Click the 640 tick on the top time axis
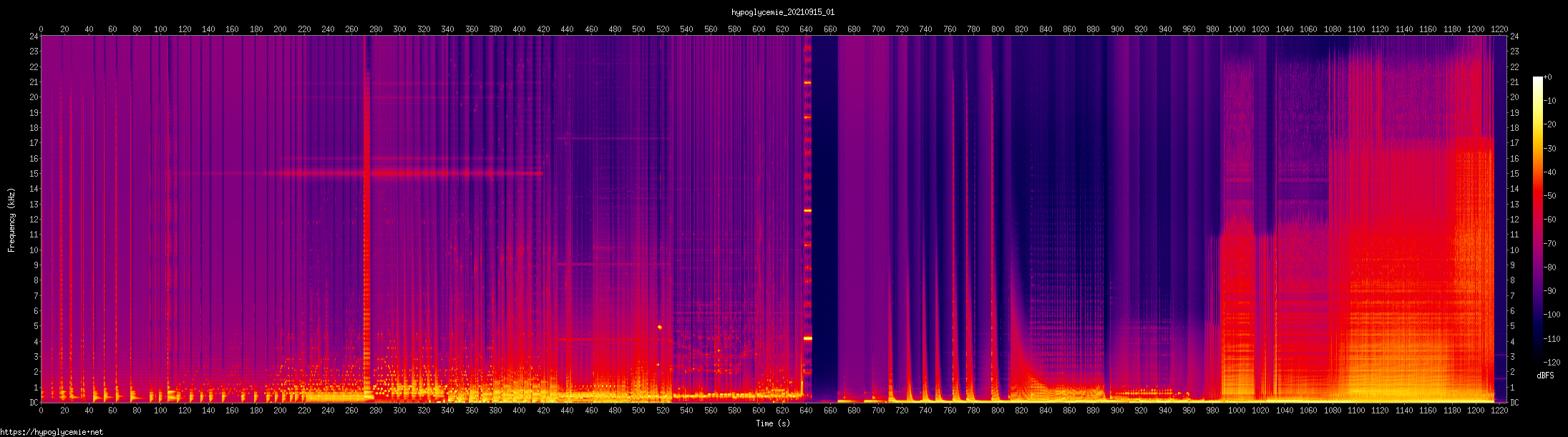The height and width of the screenshot is (437, 1568). click(807, 29)
